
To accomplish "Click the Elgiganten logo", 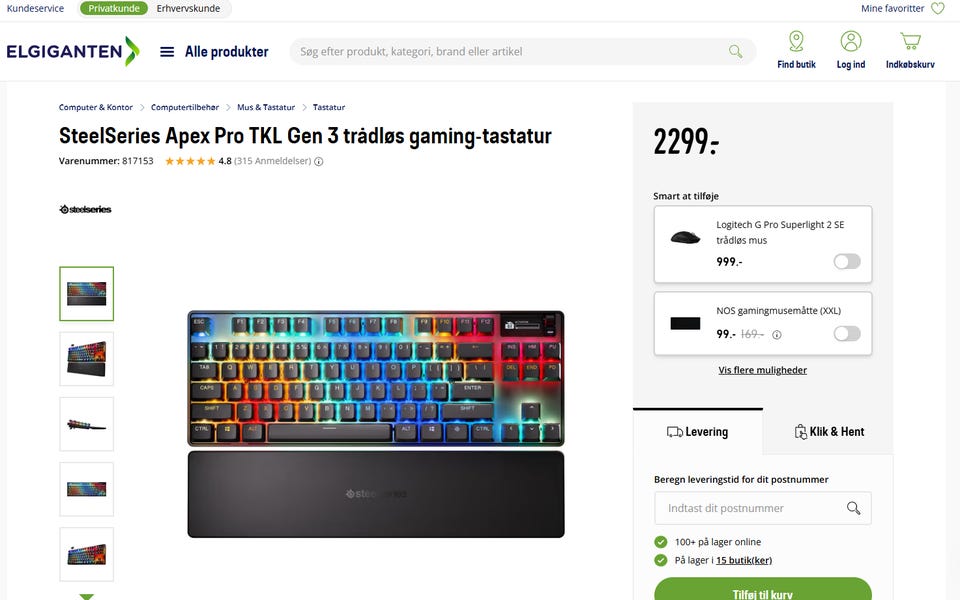I will tap(73, 51).
